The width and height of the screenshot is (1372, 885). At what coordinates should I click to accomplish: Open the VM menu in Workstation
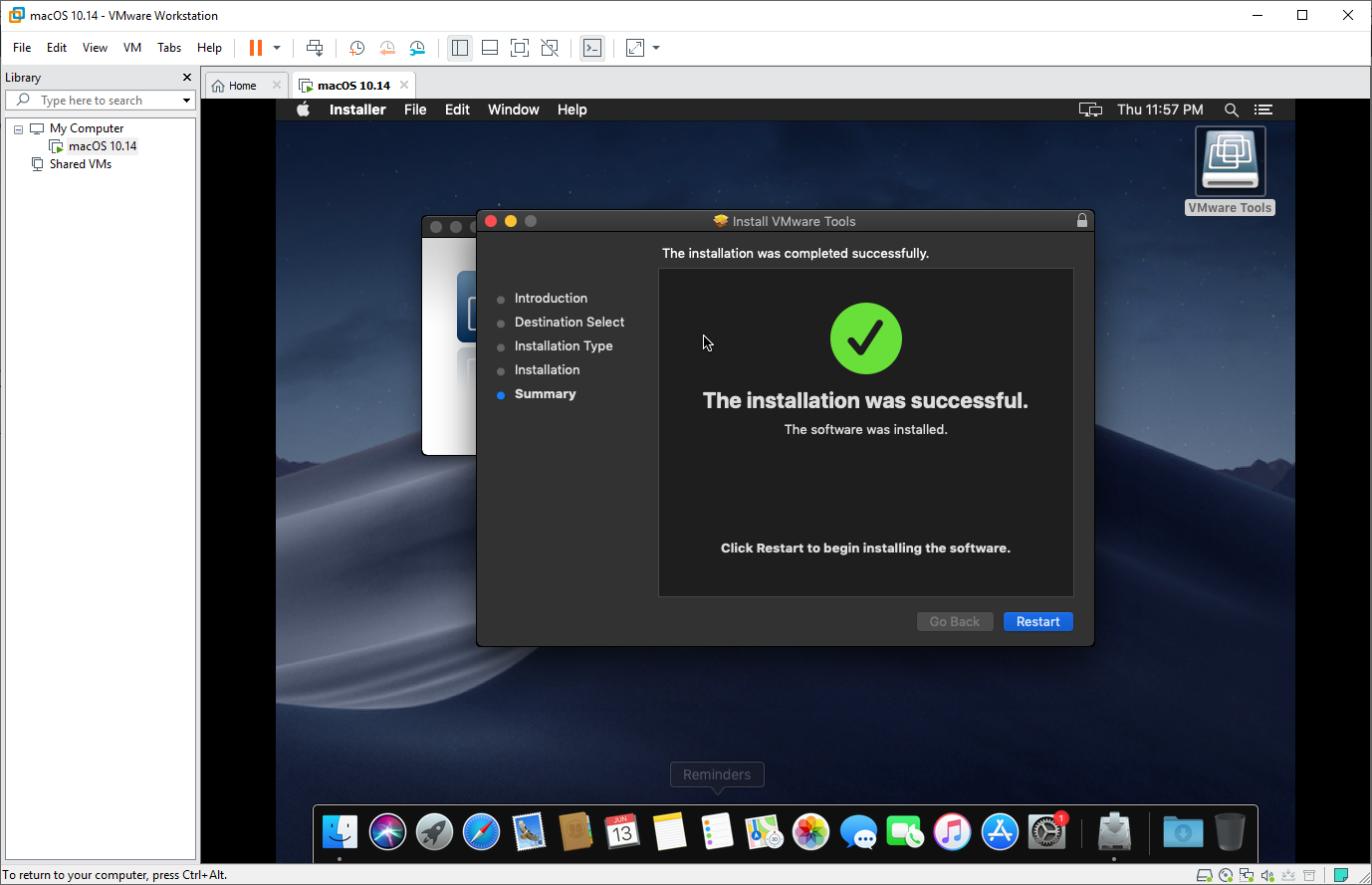tap(132, 47)
